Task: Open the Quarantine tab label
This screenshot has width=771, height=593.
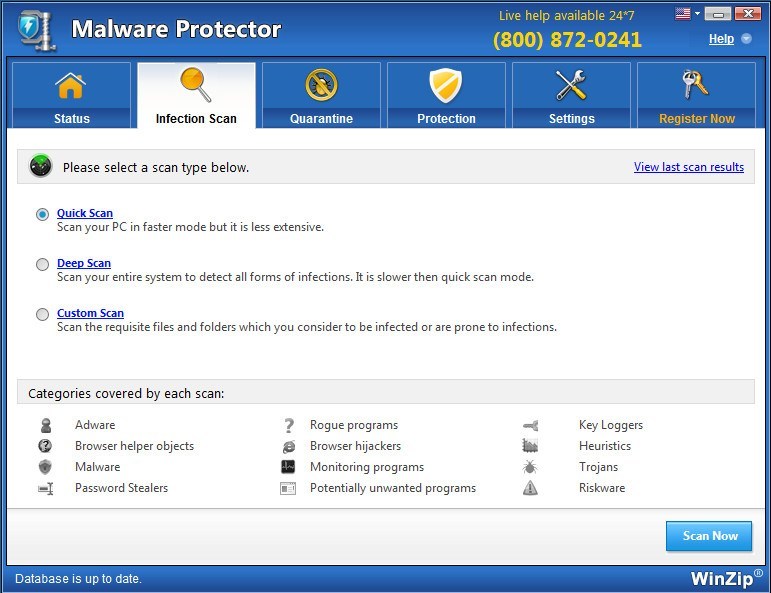Action: [x=321, y=118]
